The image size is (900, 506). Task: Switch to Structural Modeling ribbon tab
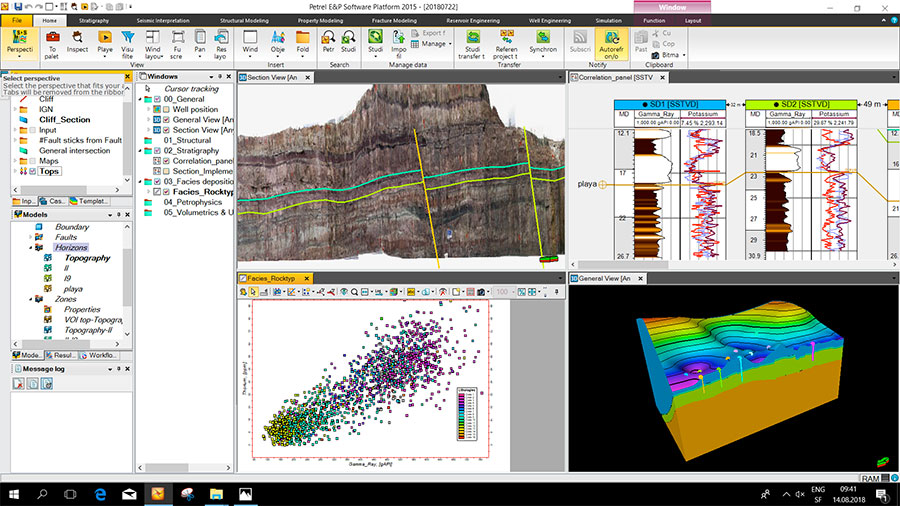[244, 21]
